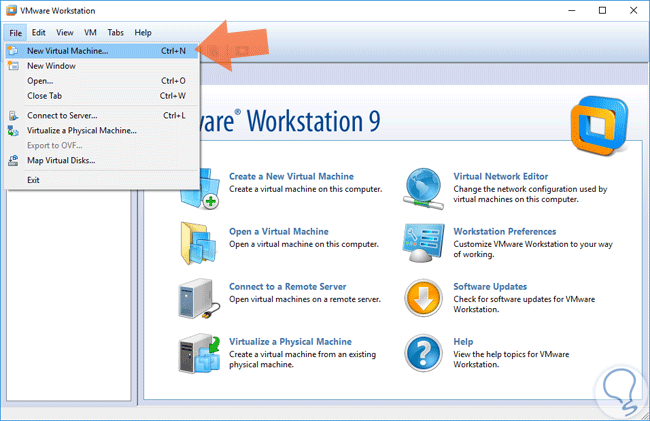The width and height of the screenshot is (650, 421).
Task: Click 'Create a virtual machine on this computer.' text
Action: point(306,189)
